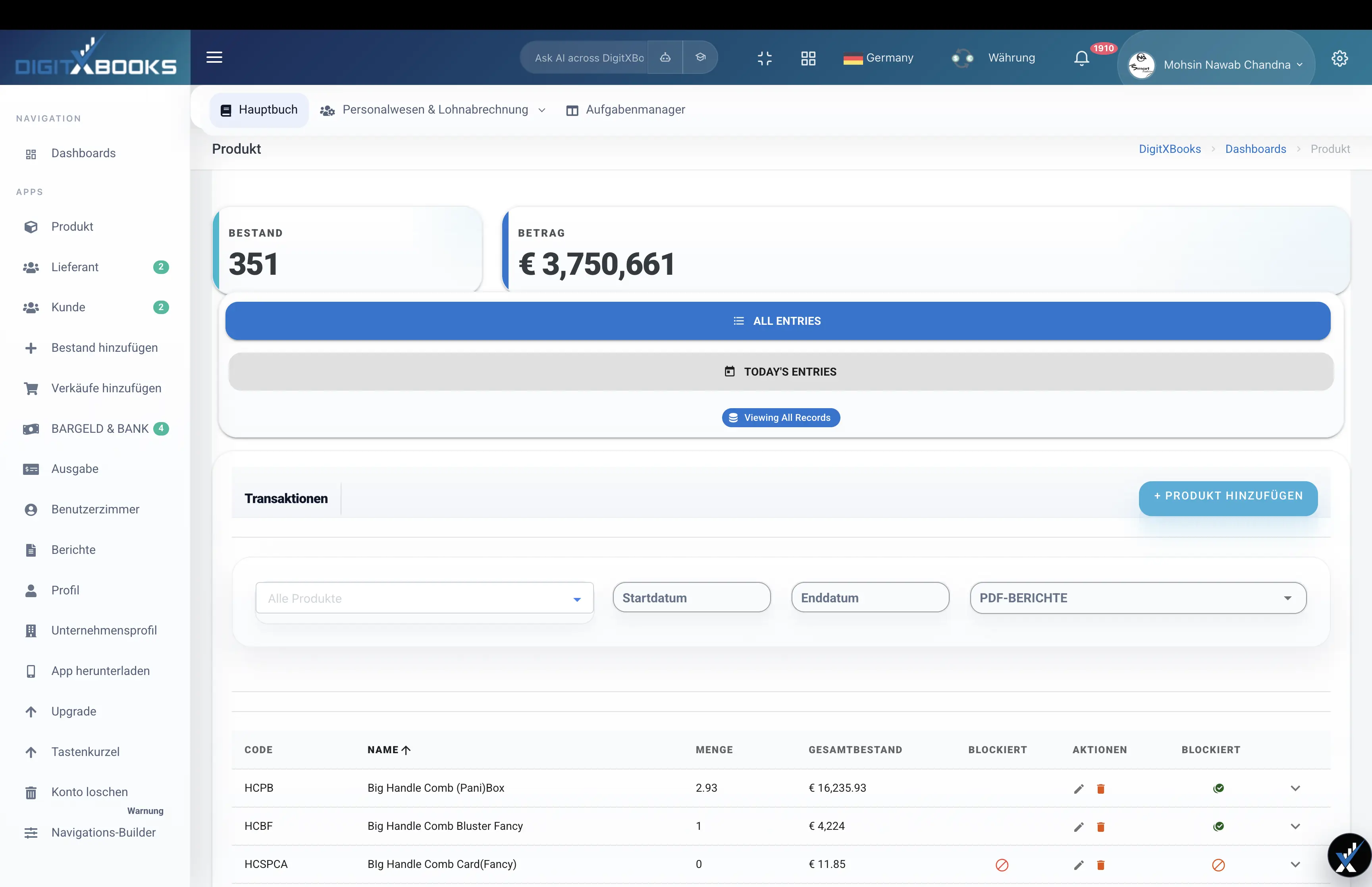Delete the Big Handle Comb Bluster Fancy entry

point(1101,827)
